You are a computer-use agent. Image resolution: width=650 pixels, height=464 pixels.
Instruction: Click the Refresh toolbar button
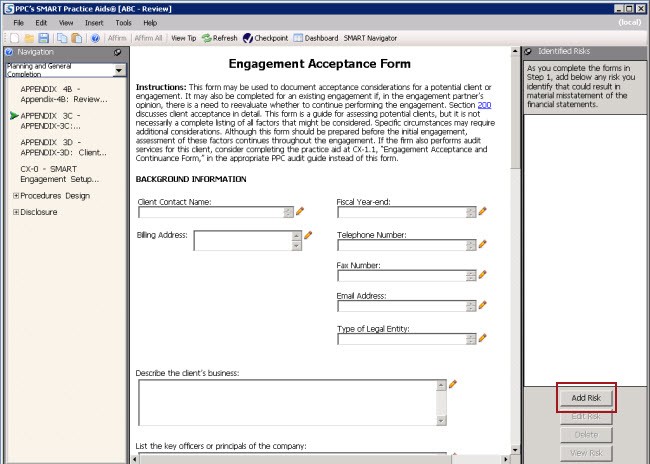[x=219, y=38]
